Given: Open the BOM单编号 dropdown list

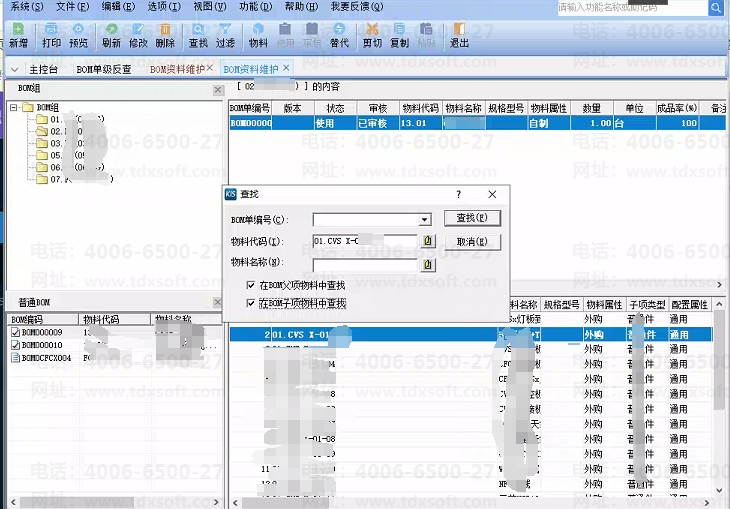Looking at the screenshot, I should click(425, 219).
